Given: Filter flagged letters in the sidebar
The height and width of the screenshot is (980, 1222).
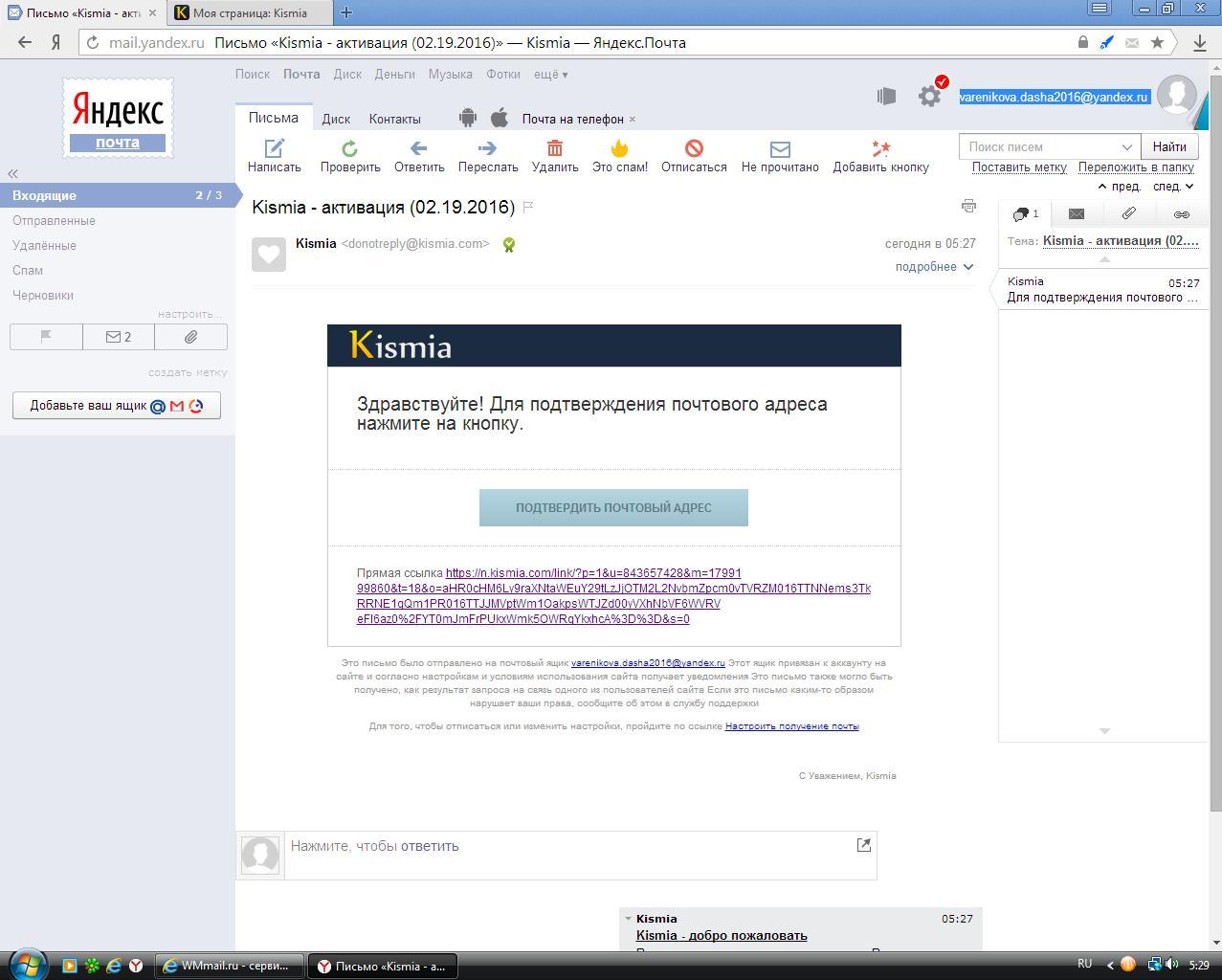Looking at the screenshot, I should pyautogui.click(x=46, y=337).
